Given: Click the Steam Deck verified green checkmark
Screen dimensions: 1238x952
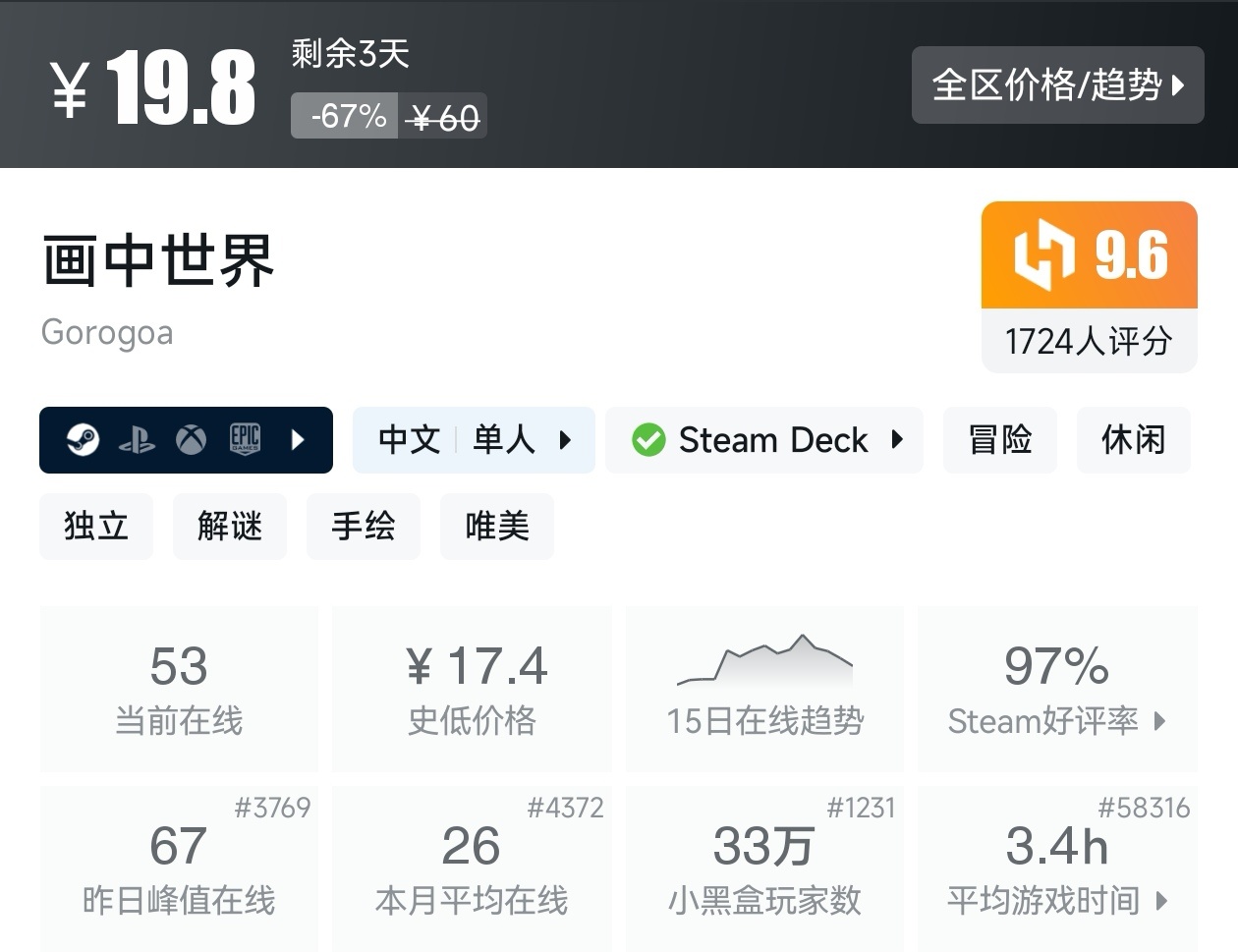Looking at the screenshot, I should (647, 440).
